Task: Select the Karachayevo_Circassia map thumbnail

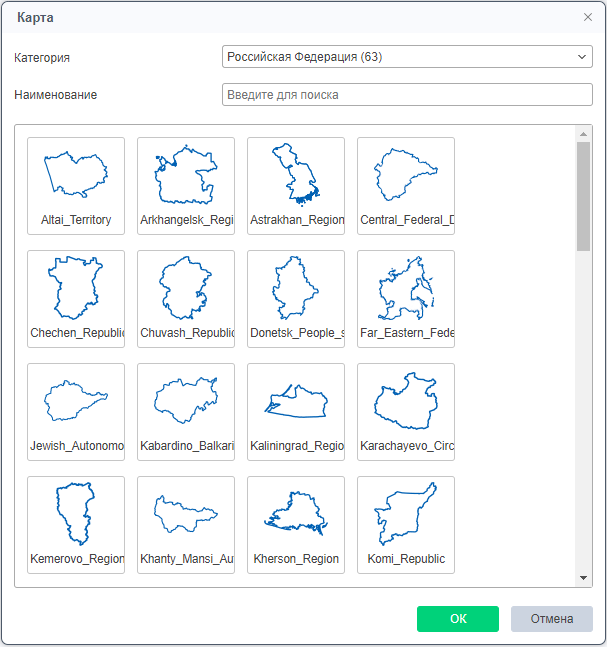Action: tap(406, 401)
